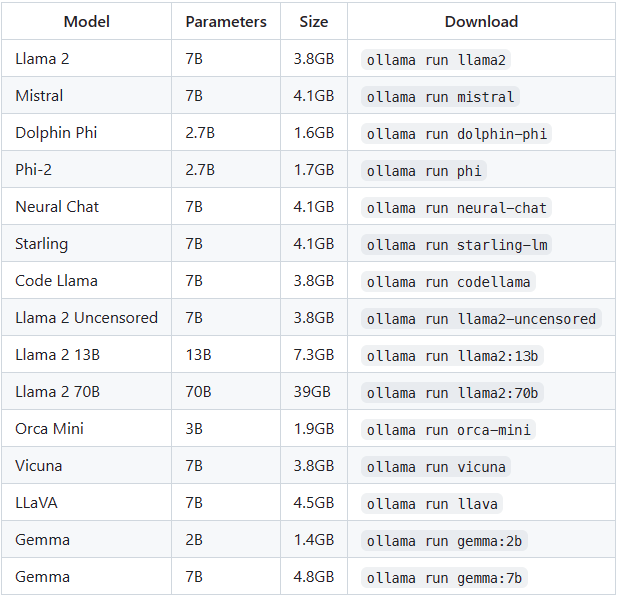This screenshot has height=597, width=617.
Task: Select the 'ollama run llava' code snippet
Action: click(x=432, y=504)
